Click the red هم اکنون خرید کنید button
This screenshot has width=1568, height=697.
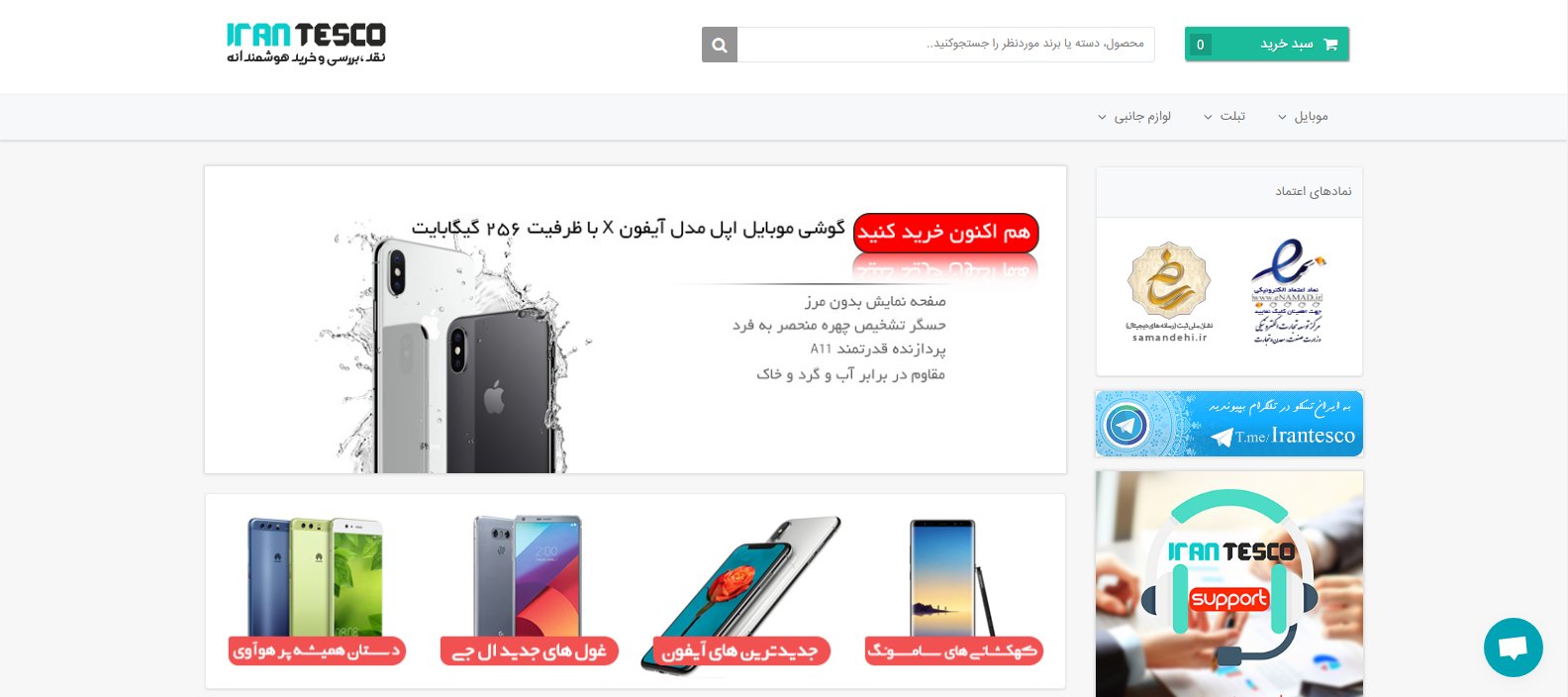(945, 233)
